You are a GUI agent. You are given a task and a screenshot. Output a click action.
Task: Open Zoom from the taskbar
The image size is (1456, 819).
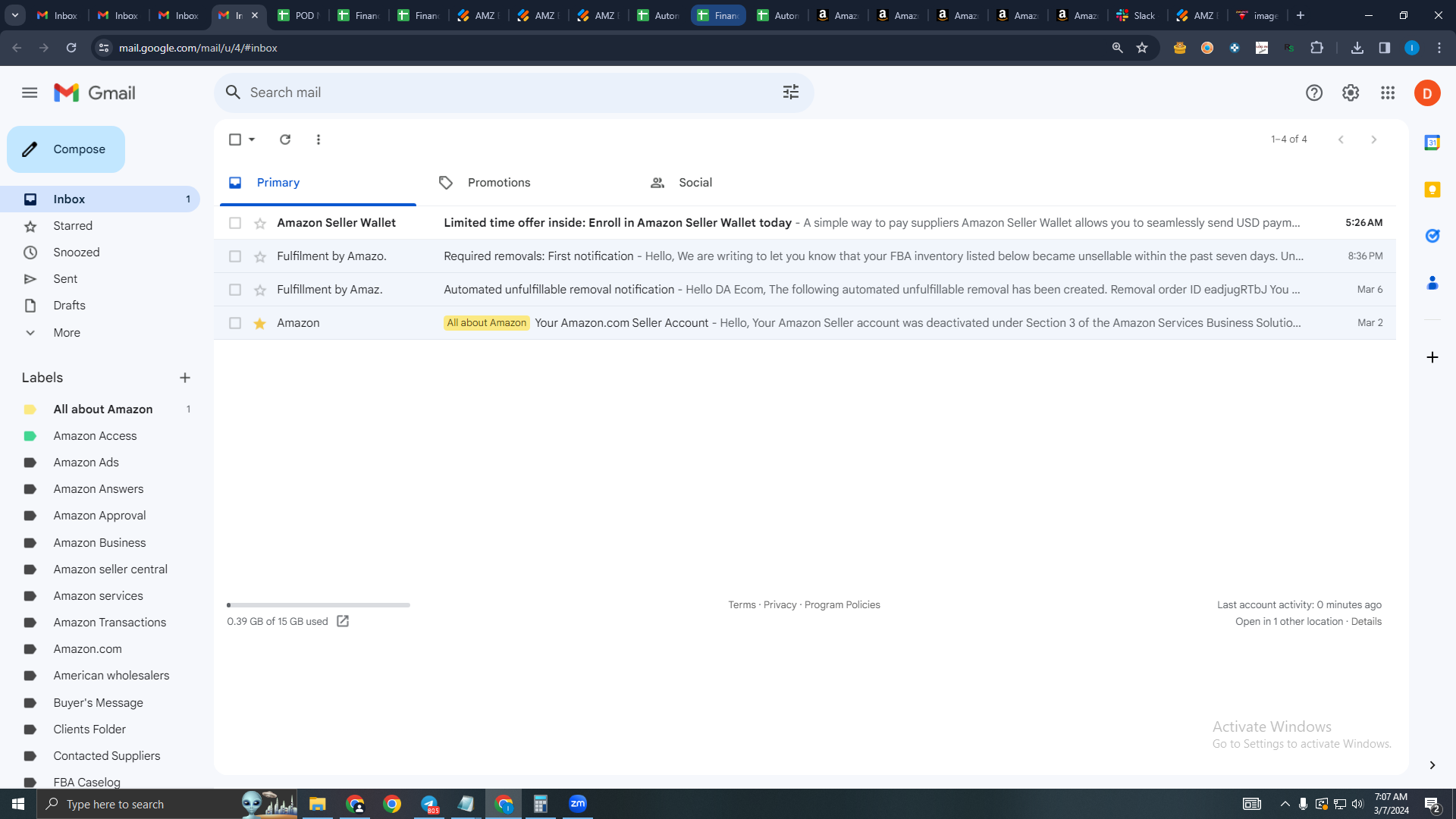coord(578,804)
